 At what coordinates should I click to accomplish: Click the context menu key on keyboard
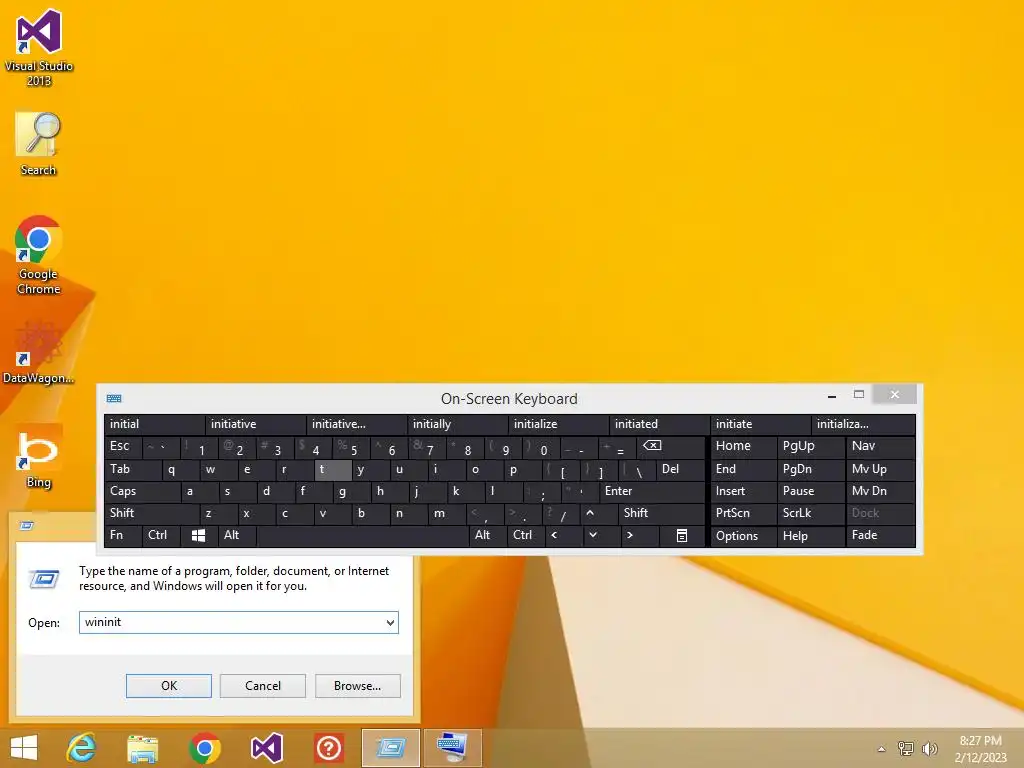(681, 536)
